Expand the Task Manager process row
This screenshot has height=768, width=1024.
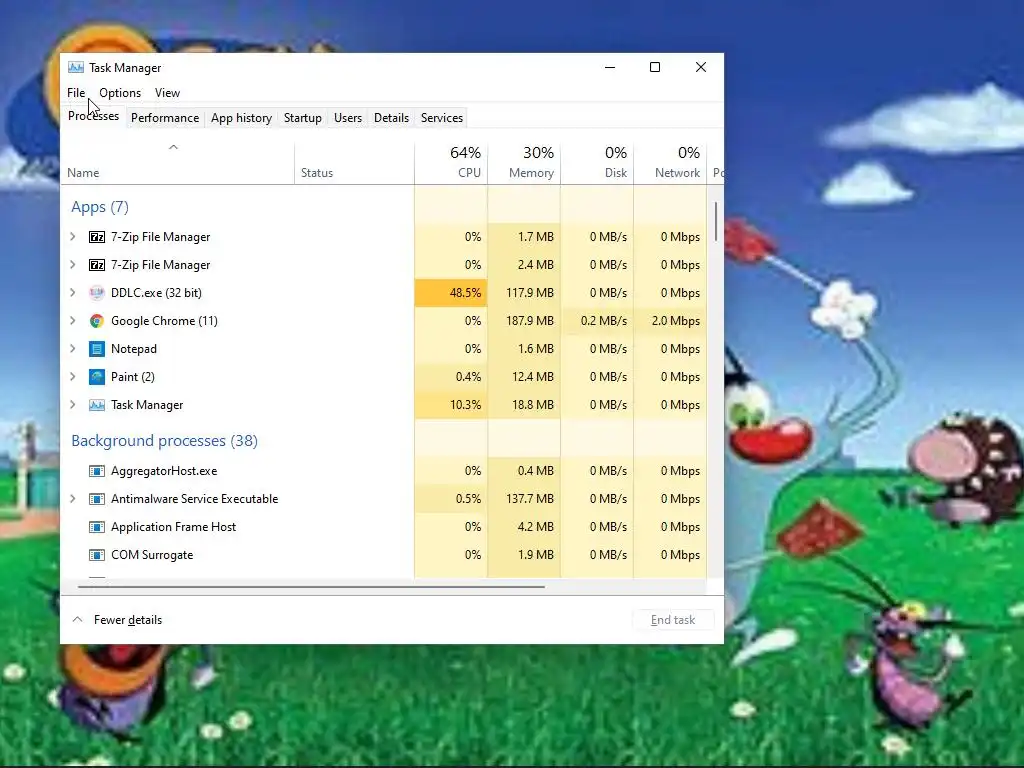[x=73, y=405]
